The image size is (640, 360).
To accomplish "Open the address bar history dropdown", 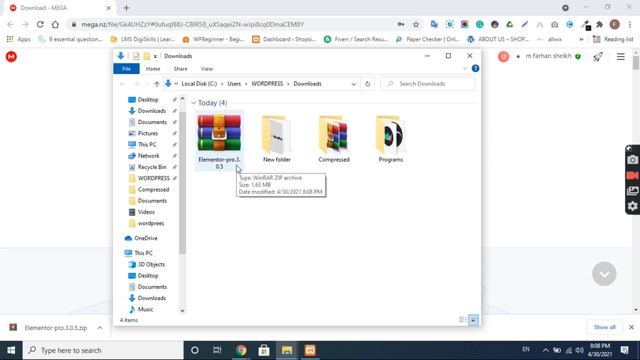I will click(353, 84).
